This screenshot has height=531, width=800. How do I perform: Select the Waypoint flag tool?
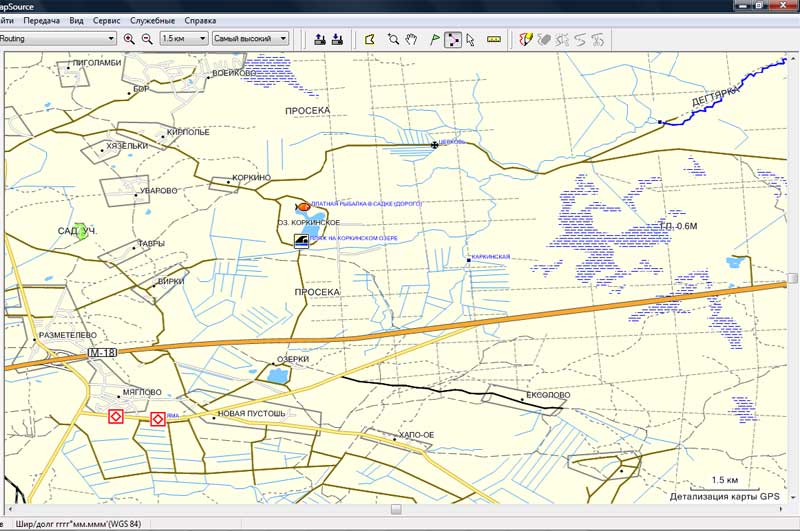(x=434, y=39)
